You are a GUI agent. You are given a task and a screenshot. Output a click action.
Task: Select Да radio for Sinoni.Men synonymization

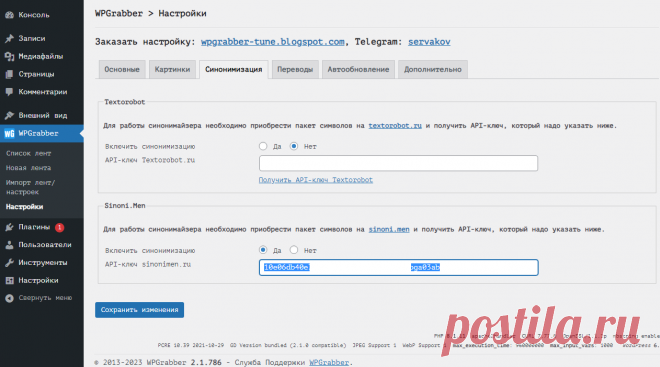coord(263,250)
